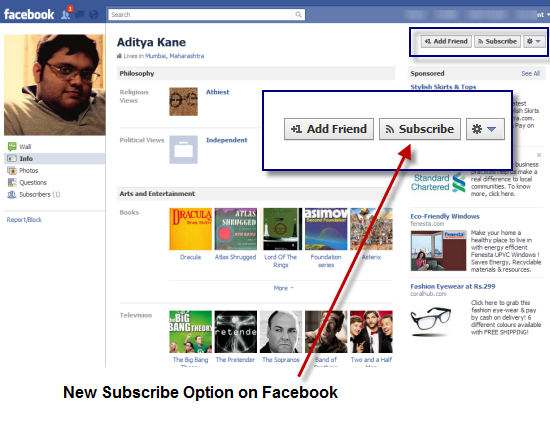Open the Dracula book cover thumbnail
Screen dimensions: 550x425
190,229
